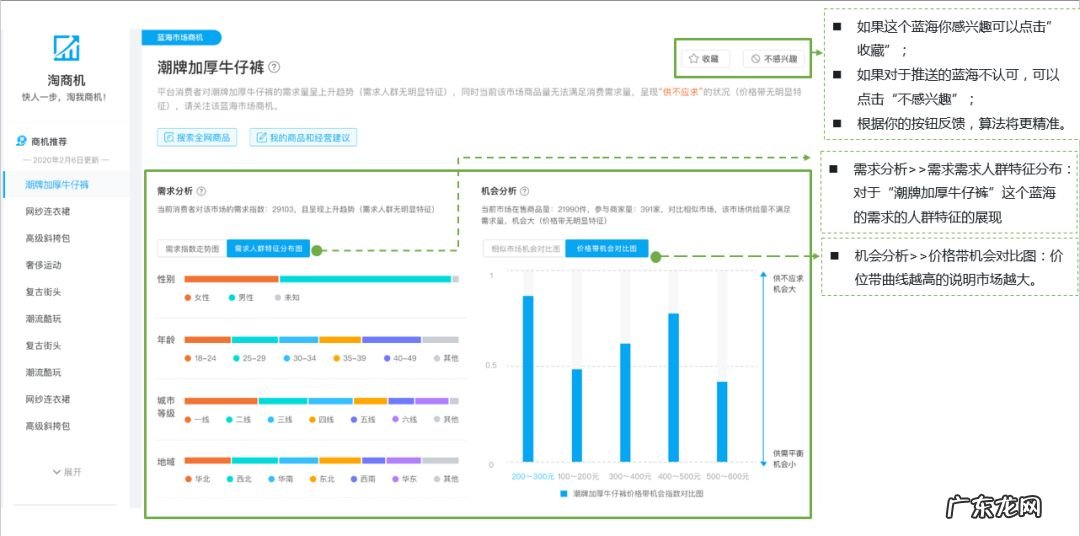This screenshot has width=1080, height=536.
Task: Toggle 五线 city tier legend
Action: [x=364, y=419]
